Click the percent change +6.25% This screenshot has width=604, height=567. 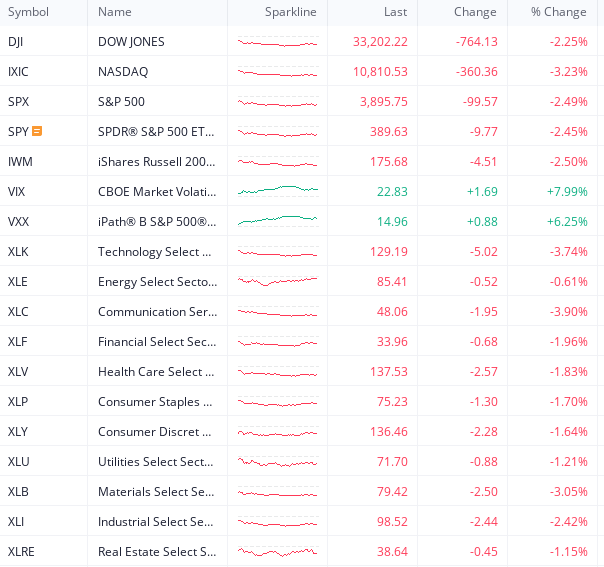click(567, 221)
